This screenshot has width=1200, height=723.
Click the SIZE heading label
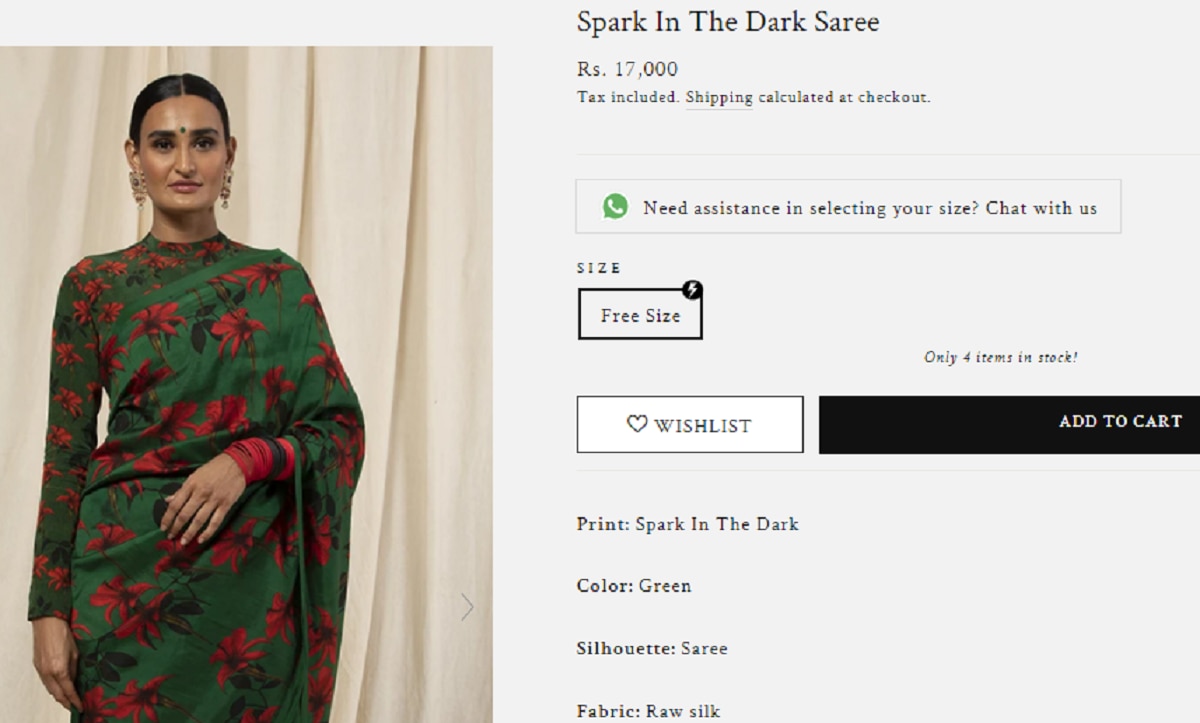click(599, 268)
